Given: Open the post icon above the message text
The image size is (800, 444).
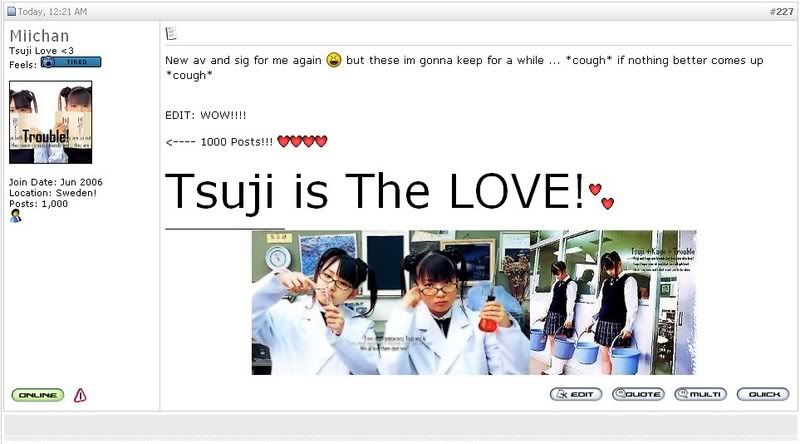Looking at the screenshot, I should pyautogui.click(x=171, y=33).
